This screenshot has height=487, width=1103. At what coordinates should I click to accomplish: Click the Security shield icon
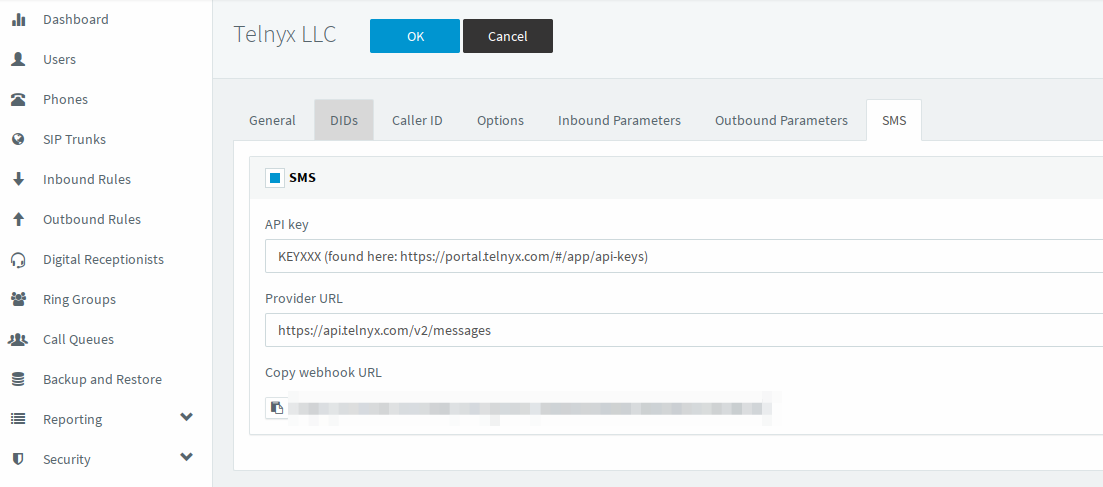(18, 460)
